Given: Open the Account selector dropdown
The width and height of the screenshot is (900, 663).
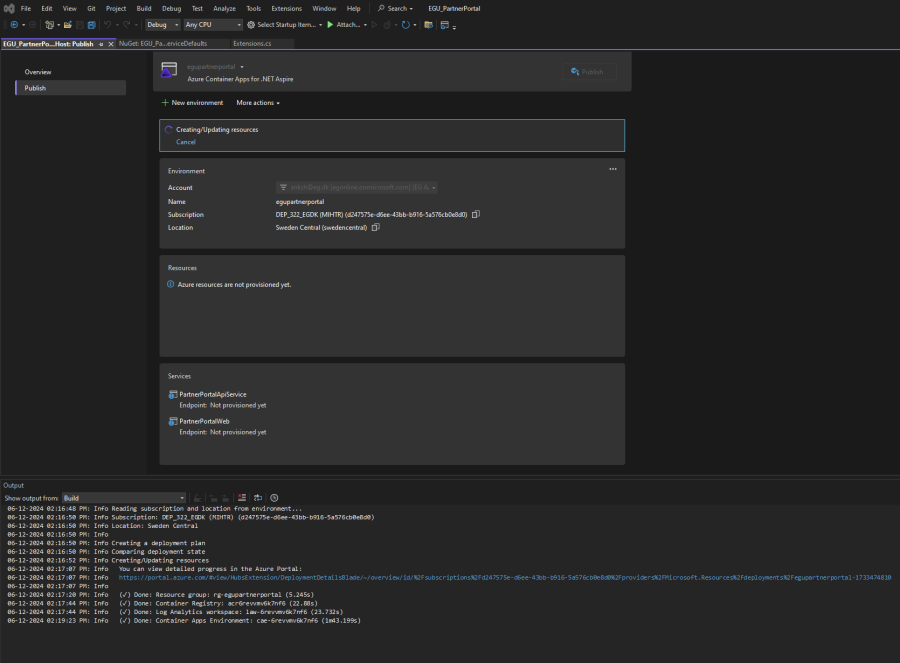Looking at the screenshot, I should 357,188.
